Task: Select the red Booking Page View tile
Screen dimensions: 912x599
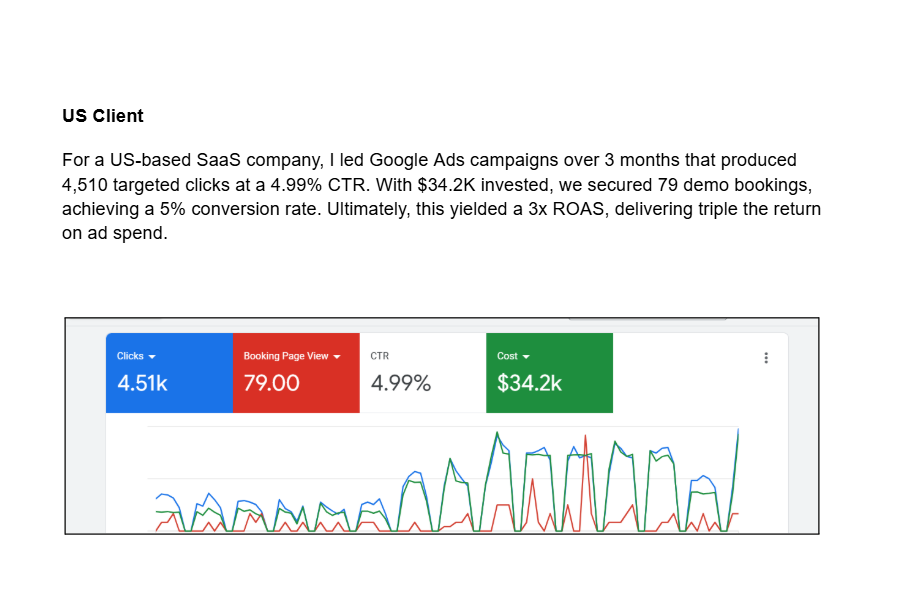Action: (296, 373)
